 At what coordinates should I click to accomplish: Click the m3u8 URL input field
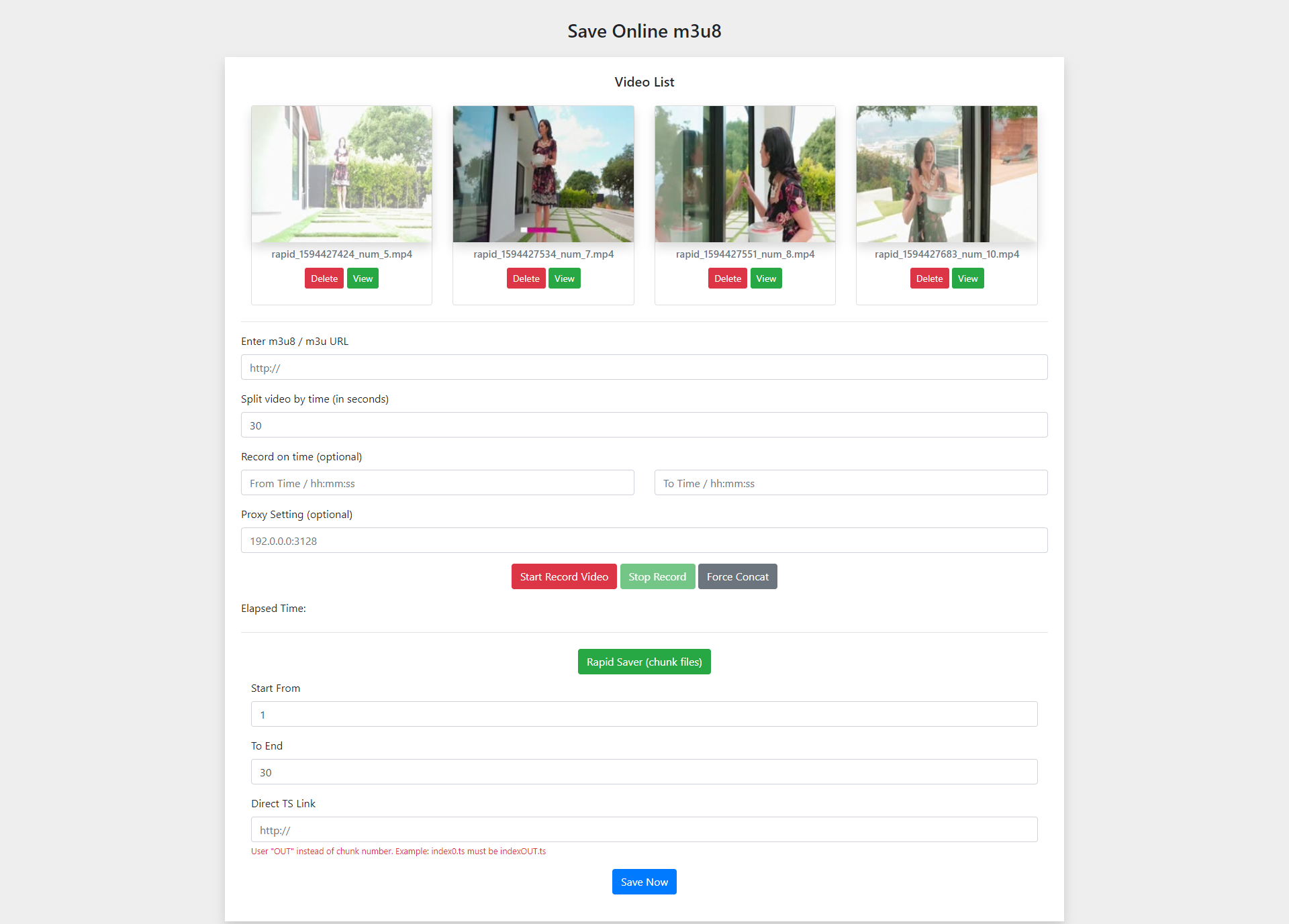click(643, 366)
